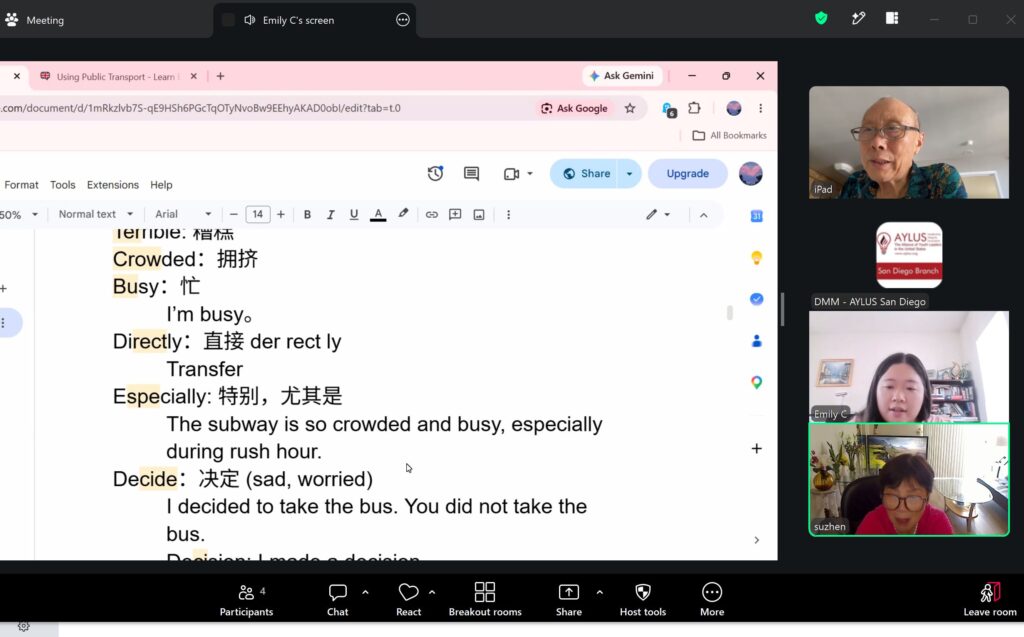
Task: Expand the Share button dropdown arrow
Action: click(x=629, y=174)
